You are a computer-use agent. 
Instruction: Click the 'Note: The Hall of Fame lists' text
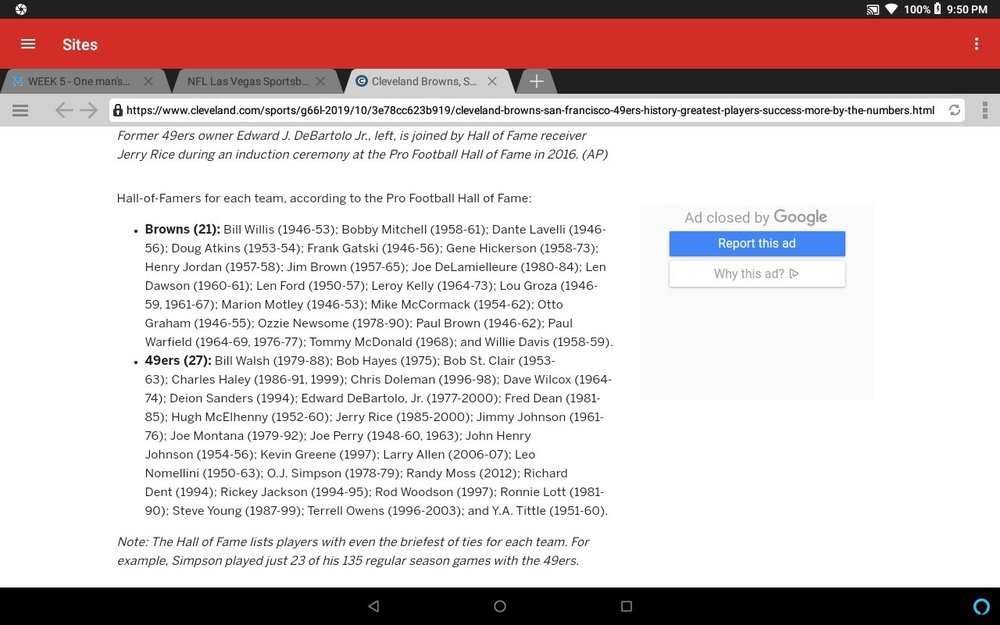pos(353,551)
